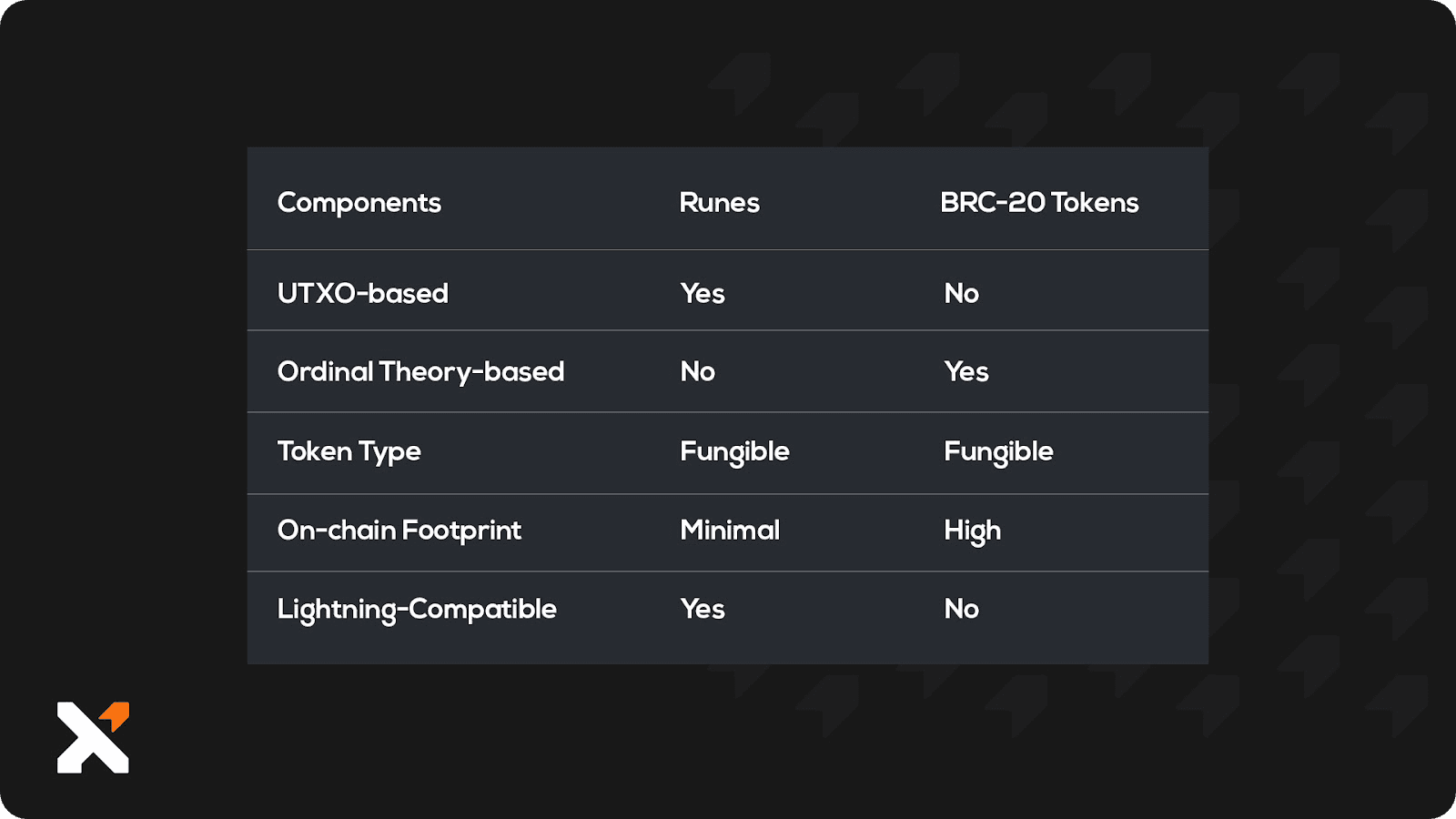Viewport: 1456px width, 819px height.
Task: Click the orange arrow on the logo
Action: (x=116, y=715)
